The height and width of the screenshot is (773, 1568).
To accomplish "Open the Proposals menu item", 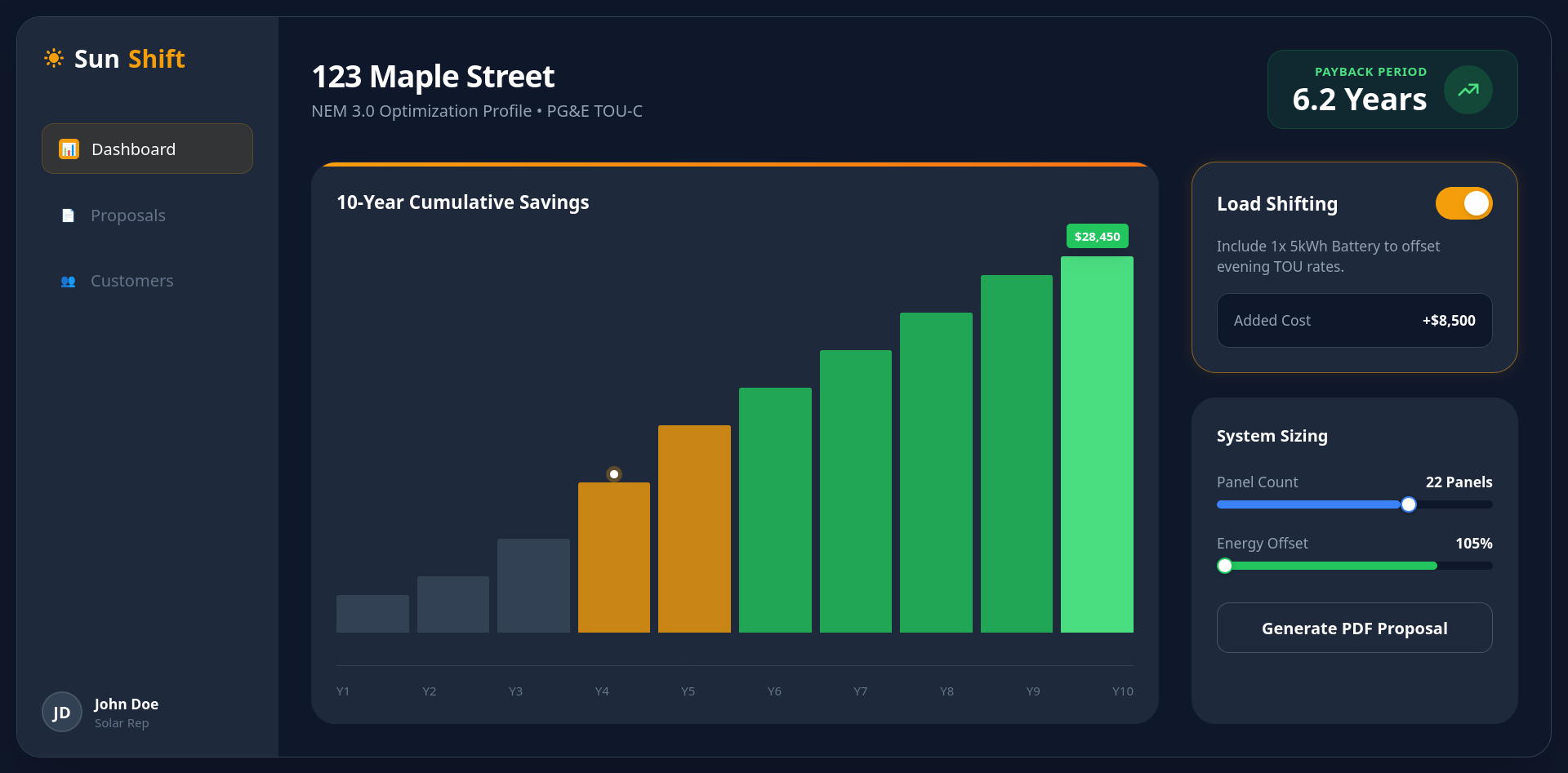I will (x=128, y=215).
